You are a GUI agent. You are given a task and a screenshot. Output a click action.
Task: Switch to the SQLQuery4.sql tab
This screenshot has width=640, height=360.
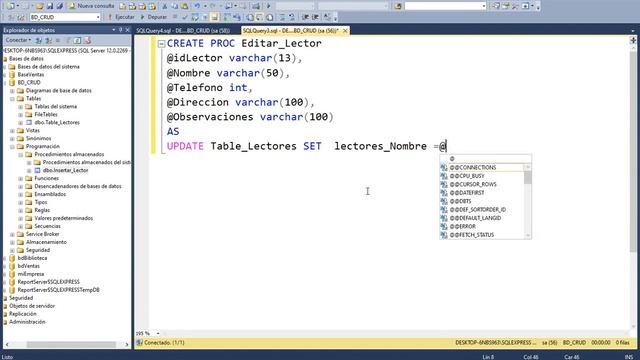point(183,31)
